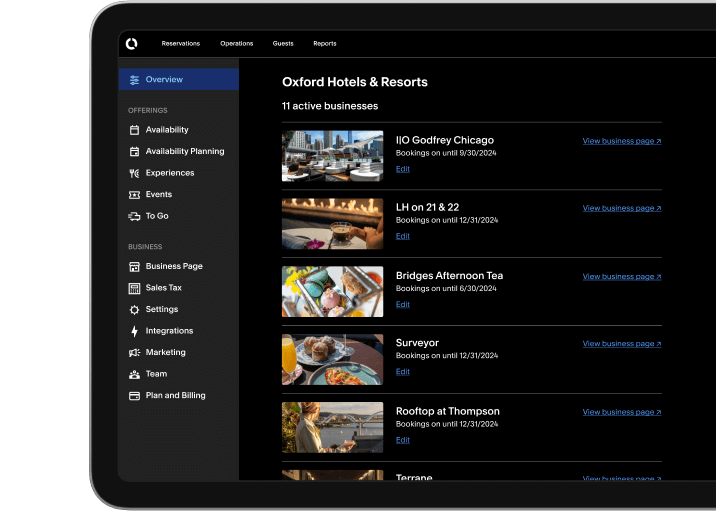Screen dimensions: 716x520
Task: Click the Availability calendar icon
Action: pyautogui.click(x=134, y=130)
